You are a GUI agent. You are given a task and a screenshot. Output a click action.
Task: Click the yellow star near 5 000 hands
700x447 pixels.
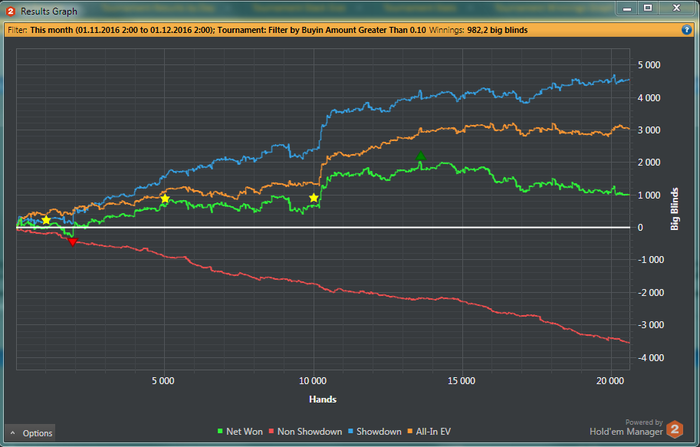pyautogui.click(x=165, y=198)
